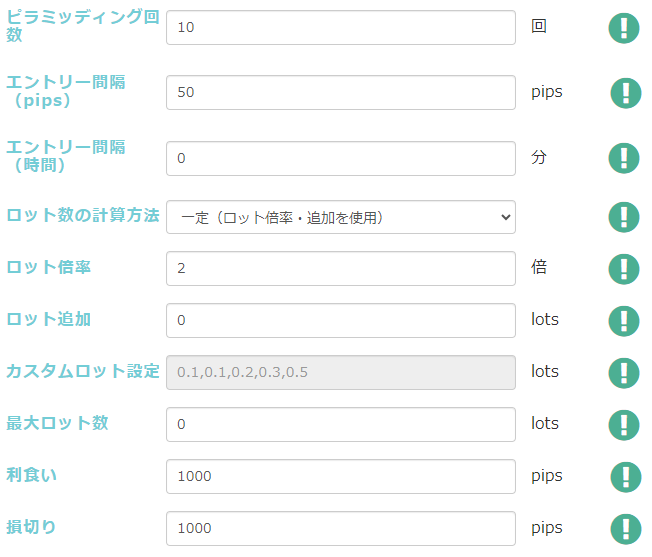652x557 pixels.
Task: Click info icon beside 損切り
Action: tap(626, 528)
